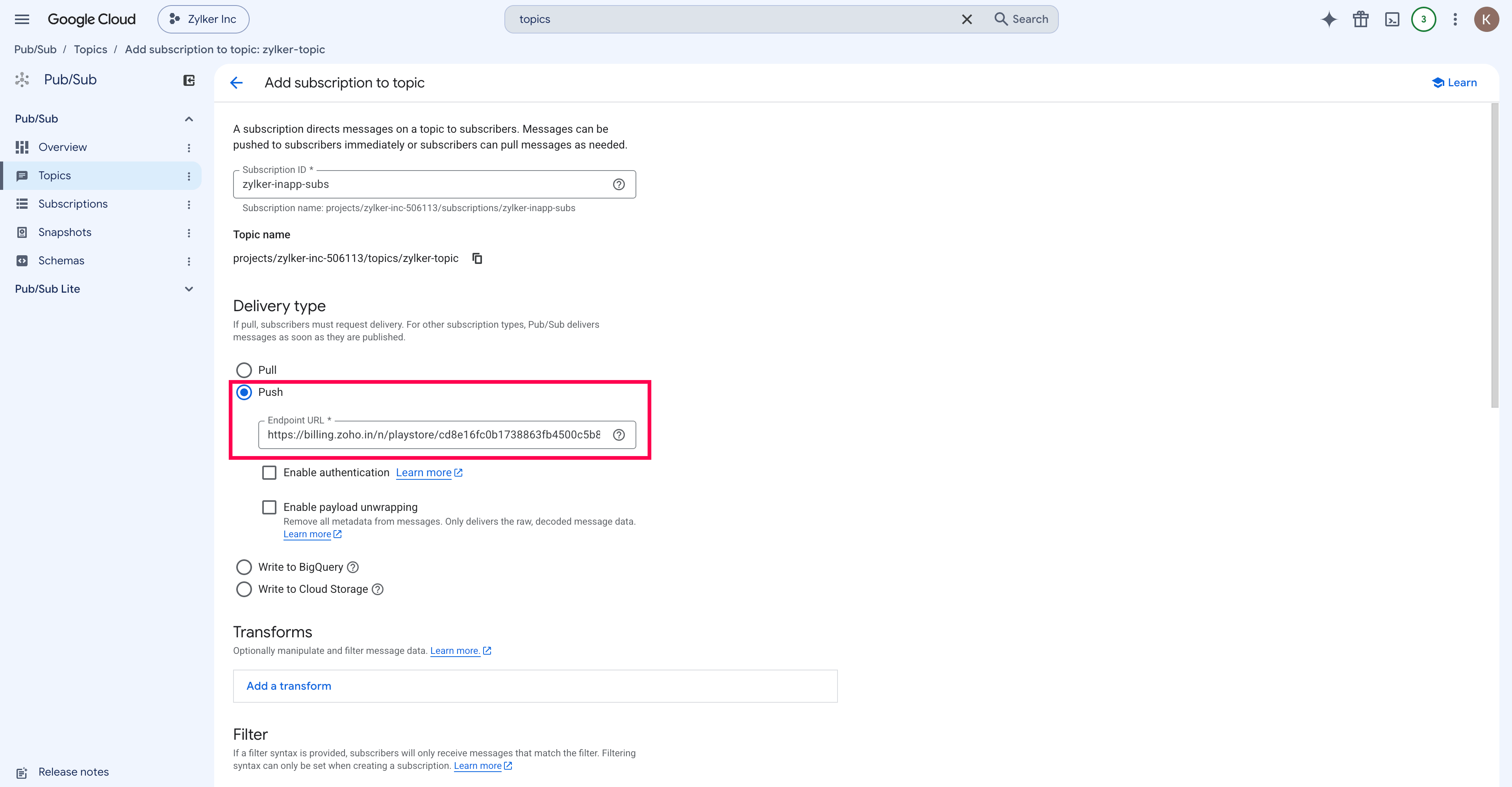Open Topics in the sidebar

click(55, 176)
